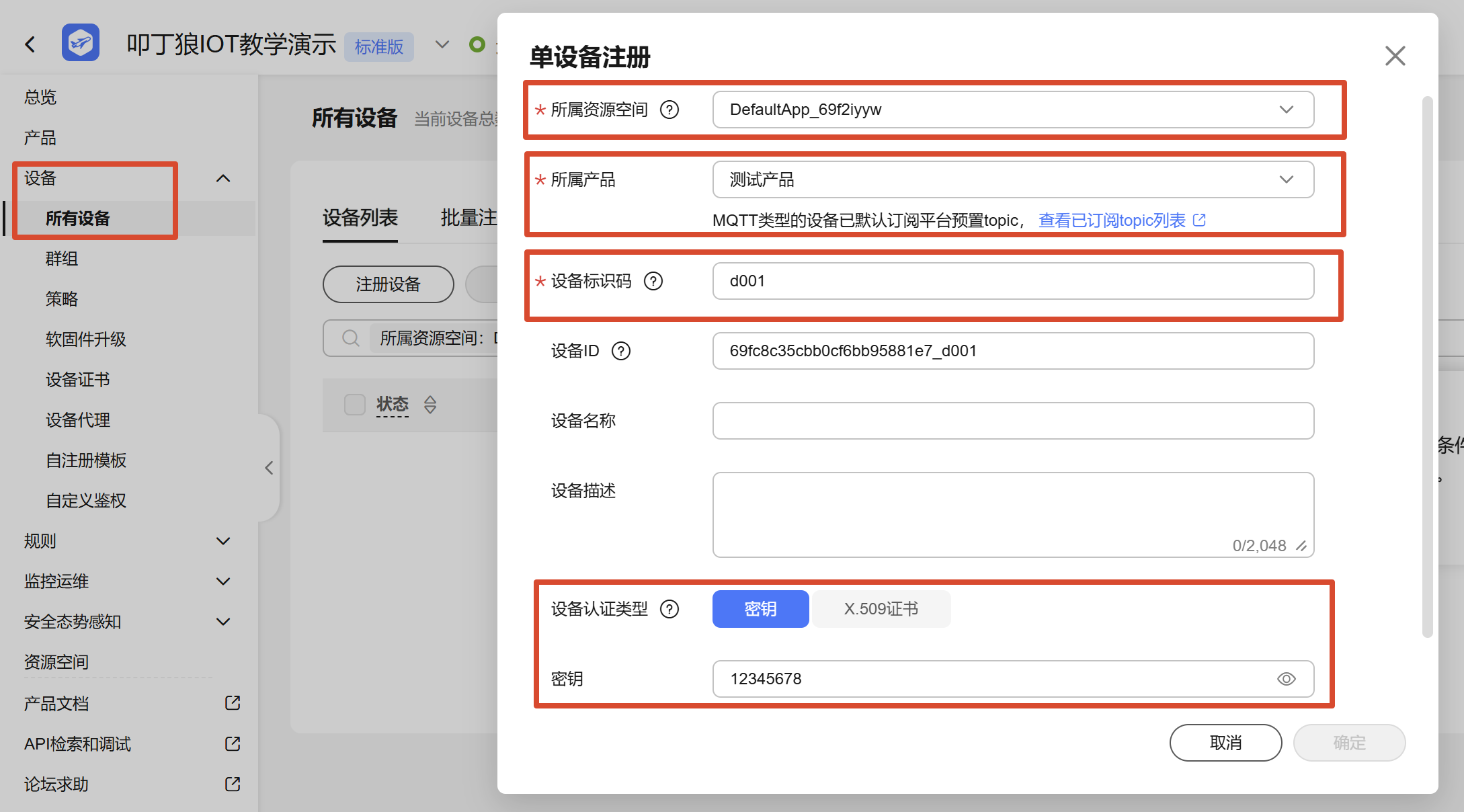The image size is (1464, 812).
Task: Expand the 安全态势感知 menu section
Action: (x=223, y=622)
